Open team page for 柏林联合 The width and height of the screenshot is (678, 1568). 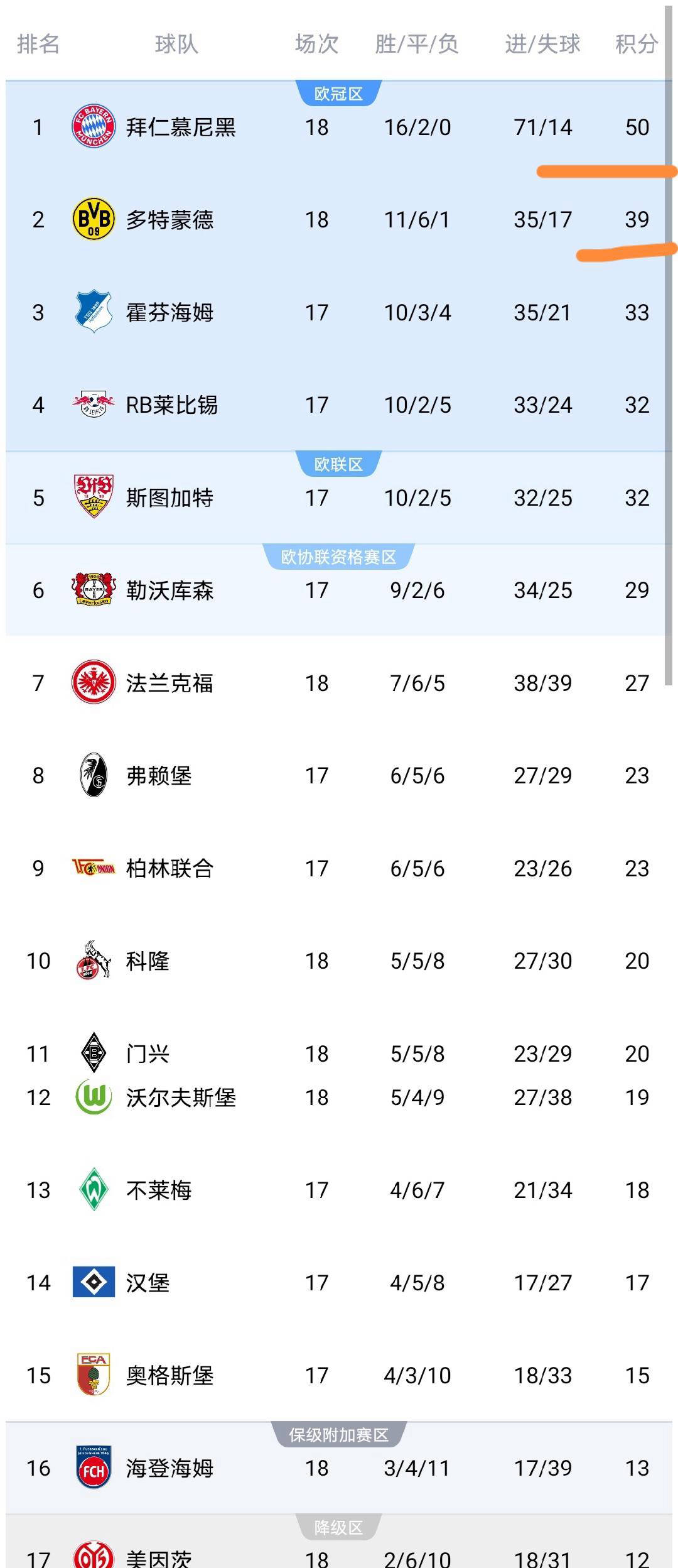[x=169, y=868]
